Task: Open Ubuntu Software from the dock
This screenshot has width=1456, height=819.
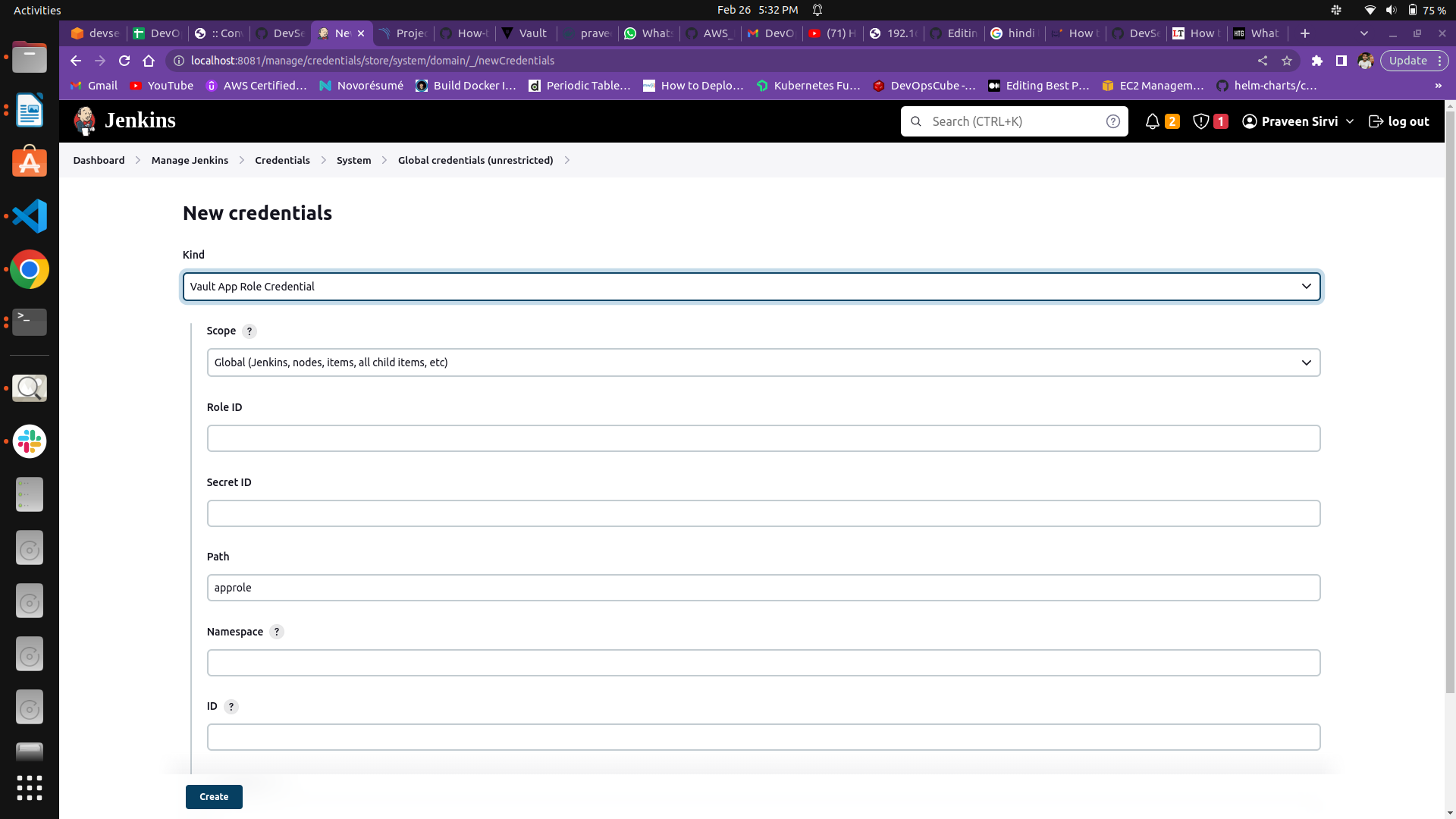Action: (30, 162)
